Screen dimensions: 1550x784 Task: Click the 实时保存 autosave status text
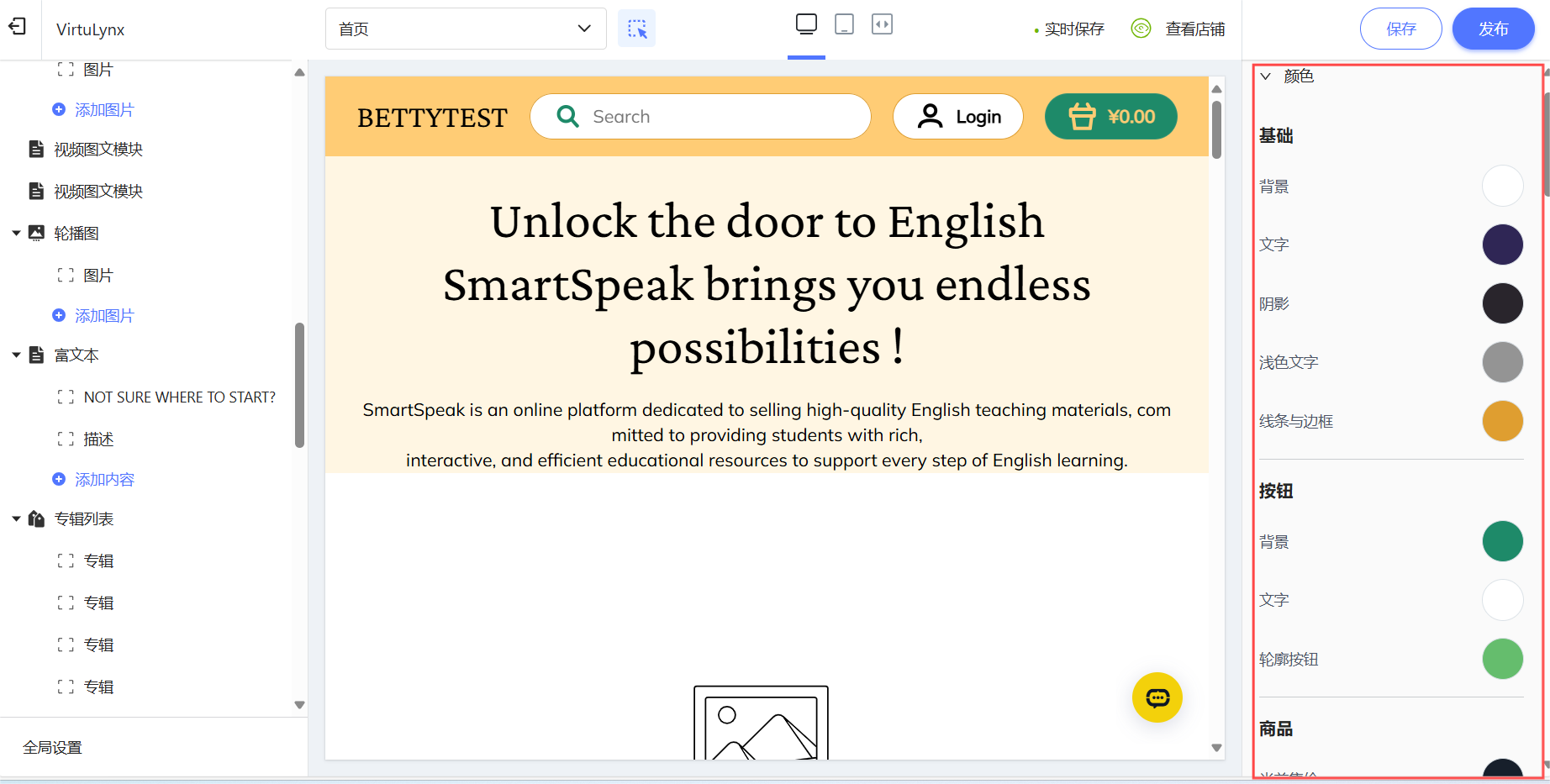[1073, 29]
